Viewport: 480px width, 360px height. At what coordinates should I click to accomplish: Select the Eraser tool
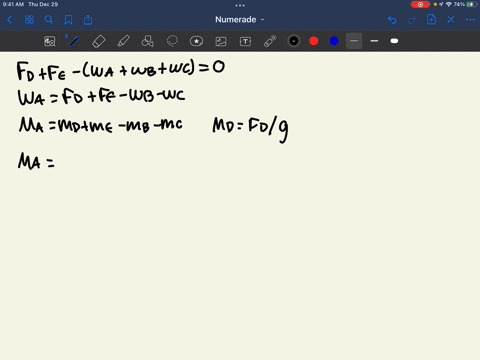pyautogui.click(x=99, y=41)
